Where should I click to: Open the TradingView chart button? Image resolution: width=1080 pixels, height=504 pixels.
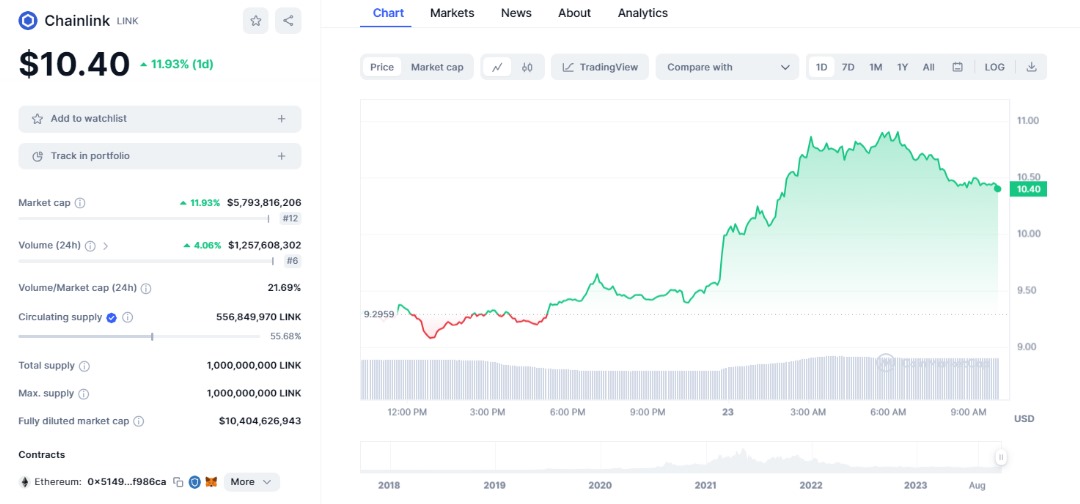tap(600, 67)
